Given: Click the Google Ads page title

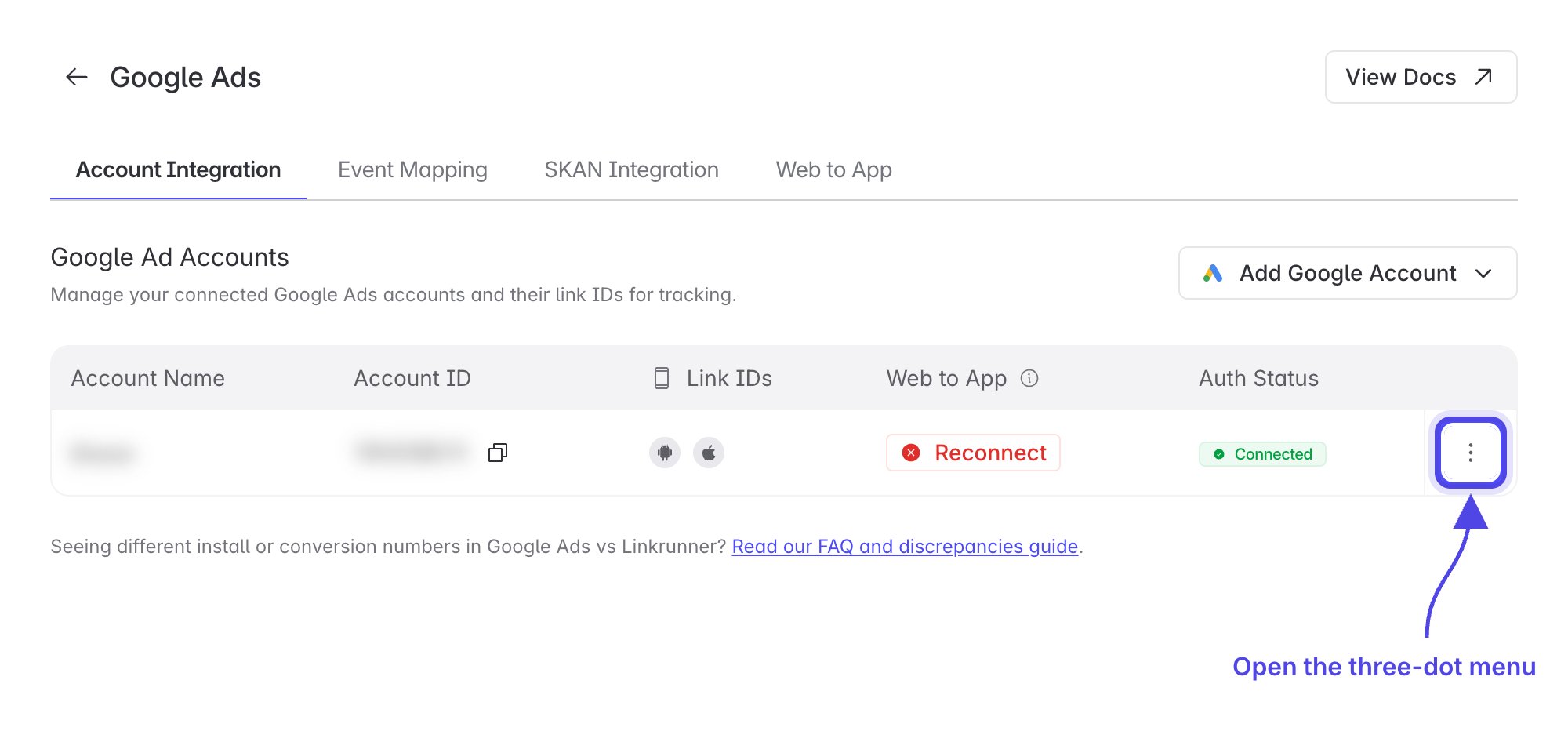Looking at the screenshot, I should coord(186,77).
